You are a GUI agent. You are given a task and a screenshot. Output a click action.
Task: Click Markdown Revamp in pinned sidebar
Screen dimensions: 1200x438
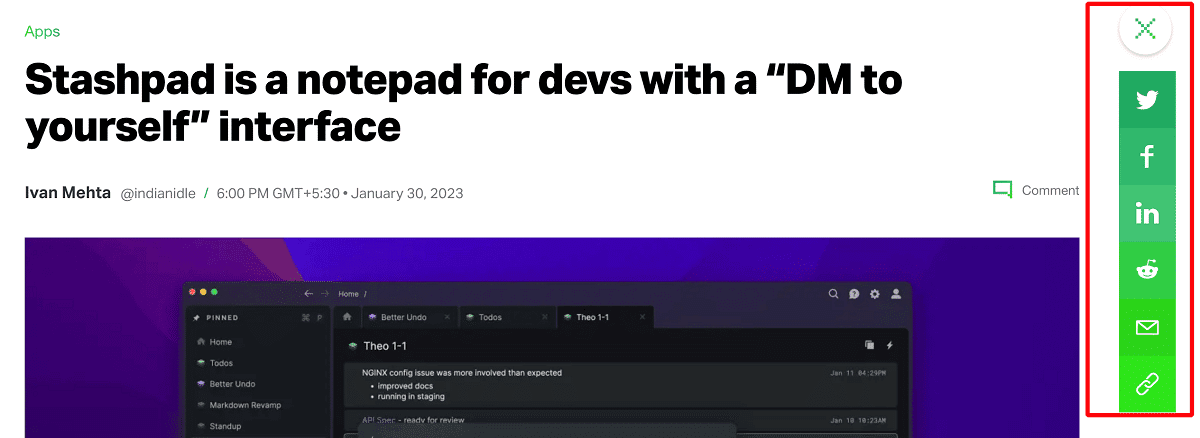(x=246, y=405)
